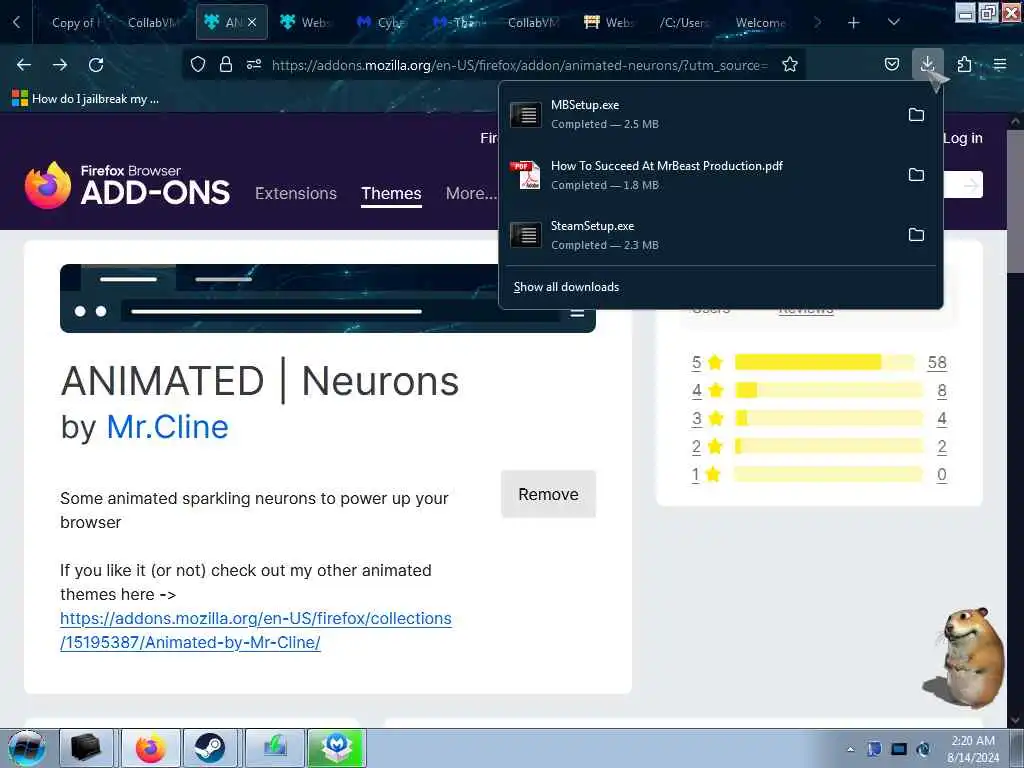Click the Firefox Browser ADD-ONS logo
Screen dimensions: 1024x768
click(x=127, y=185)
